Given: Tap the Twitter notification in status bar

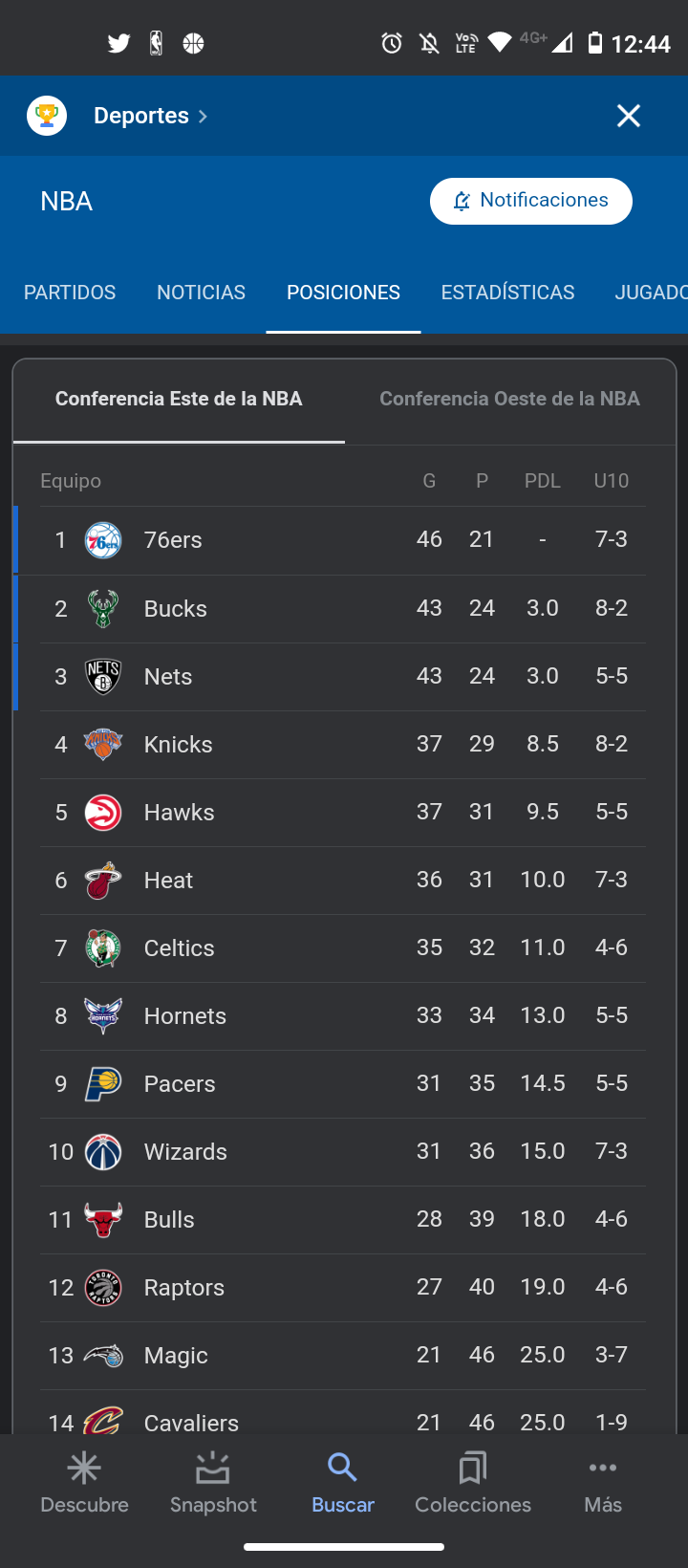Looking at the screenshot, I should (118, 43).
